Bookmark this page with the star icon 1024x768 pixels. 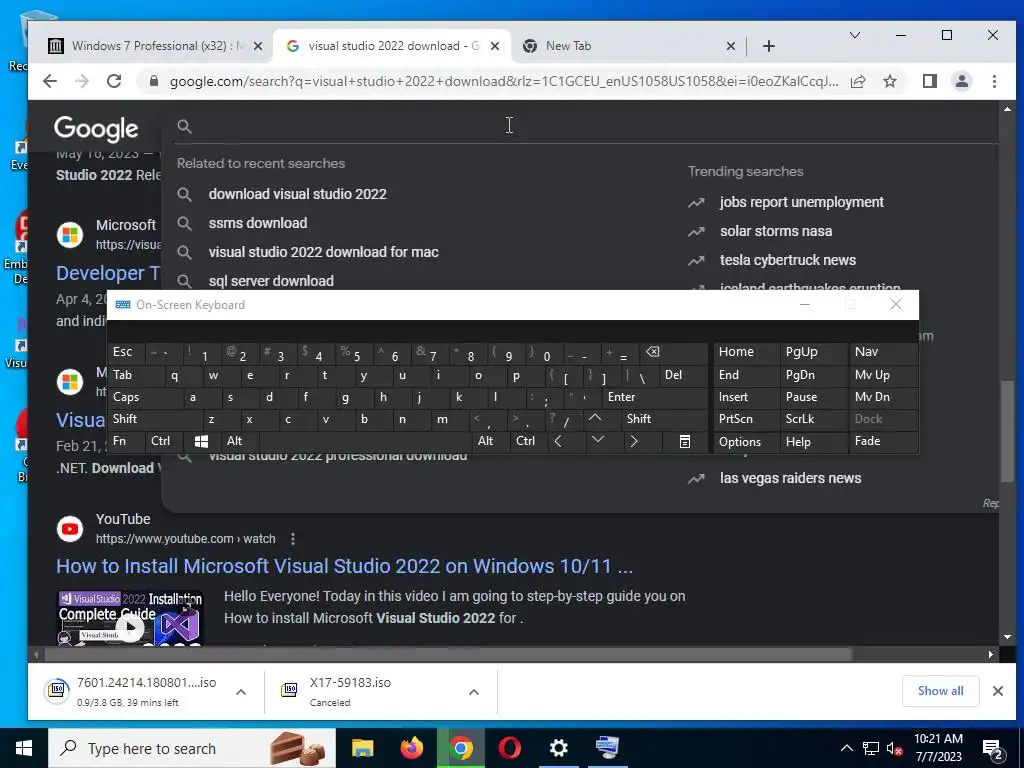889,81
